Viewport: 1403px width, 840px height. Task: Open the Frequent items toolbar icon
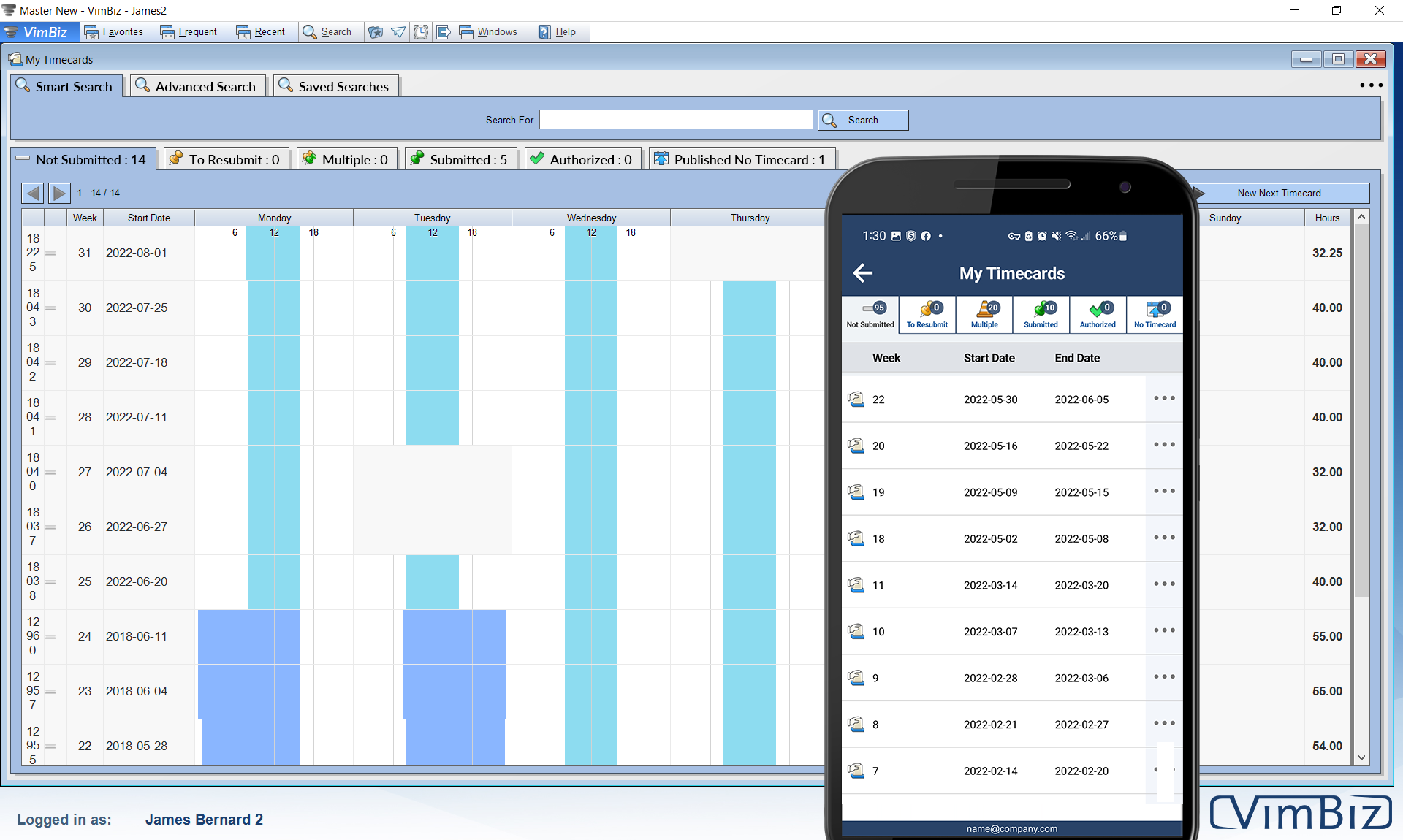191,31
